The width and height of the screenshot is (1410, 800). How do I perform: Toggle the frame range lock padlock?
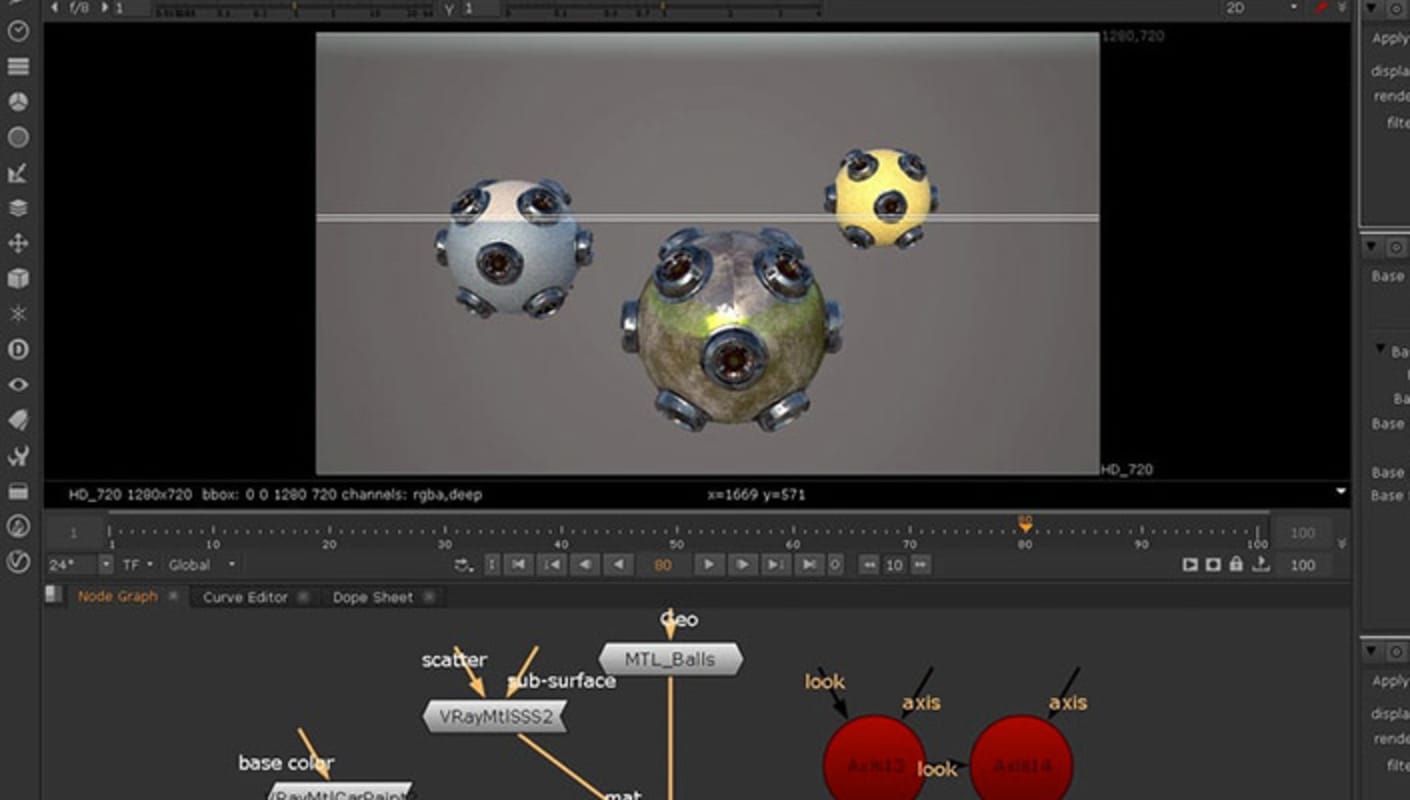(x=1235, y=565)
